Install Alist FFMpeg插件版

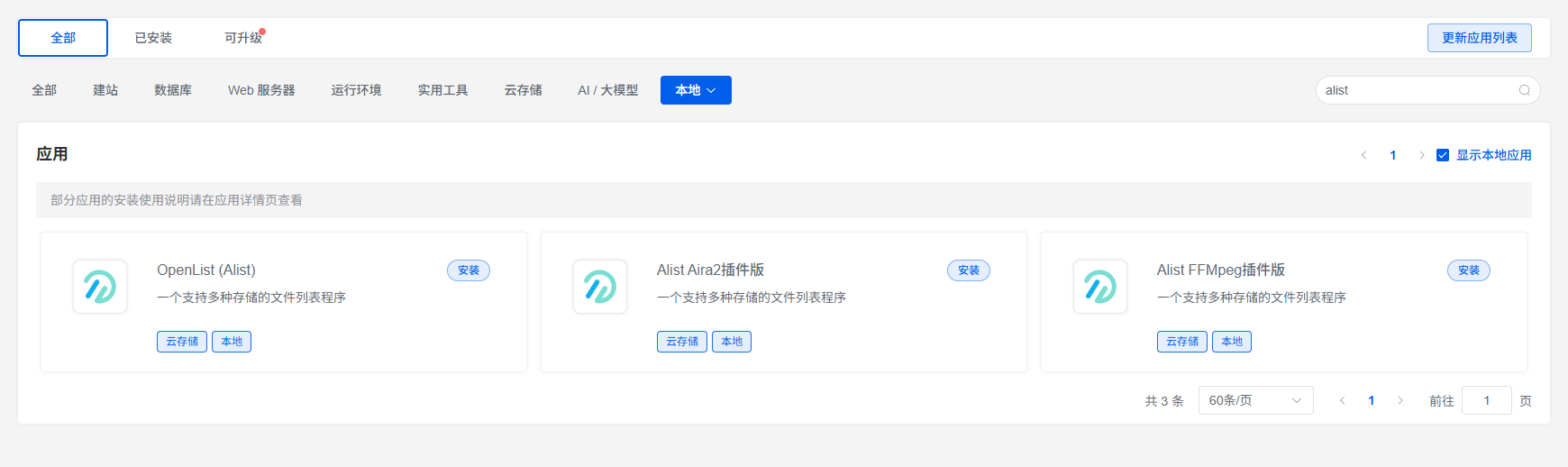click(x=1469, y=270)
